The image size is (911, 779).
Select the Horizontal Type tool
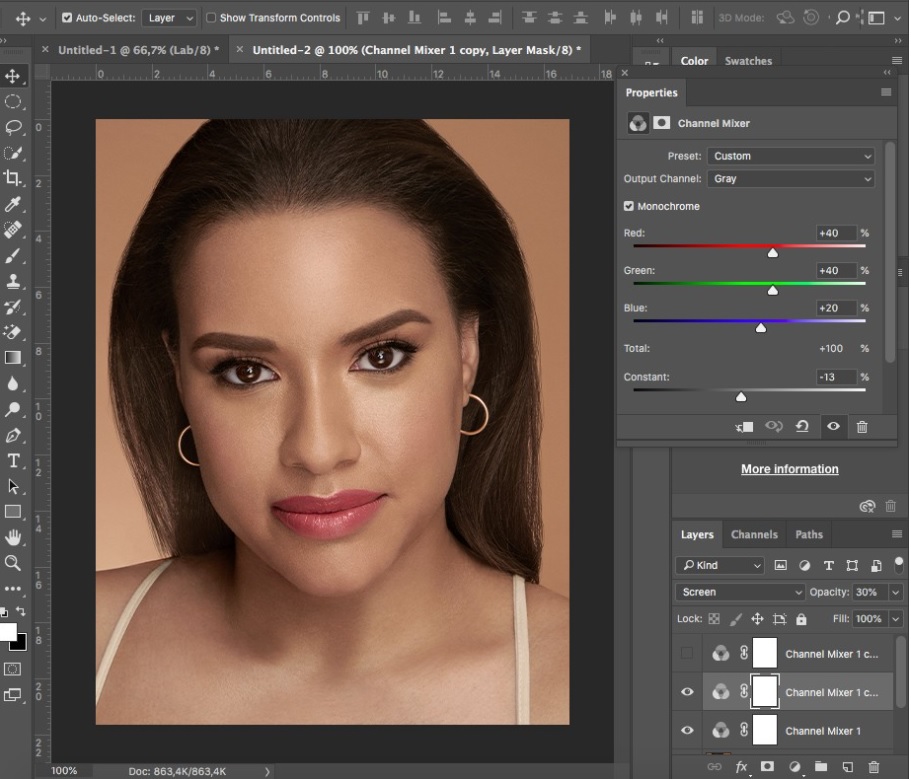tap(13, 460)
